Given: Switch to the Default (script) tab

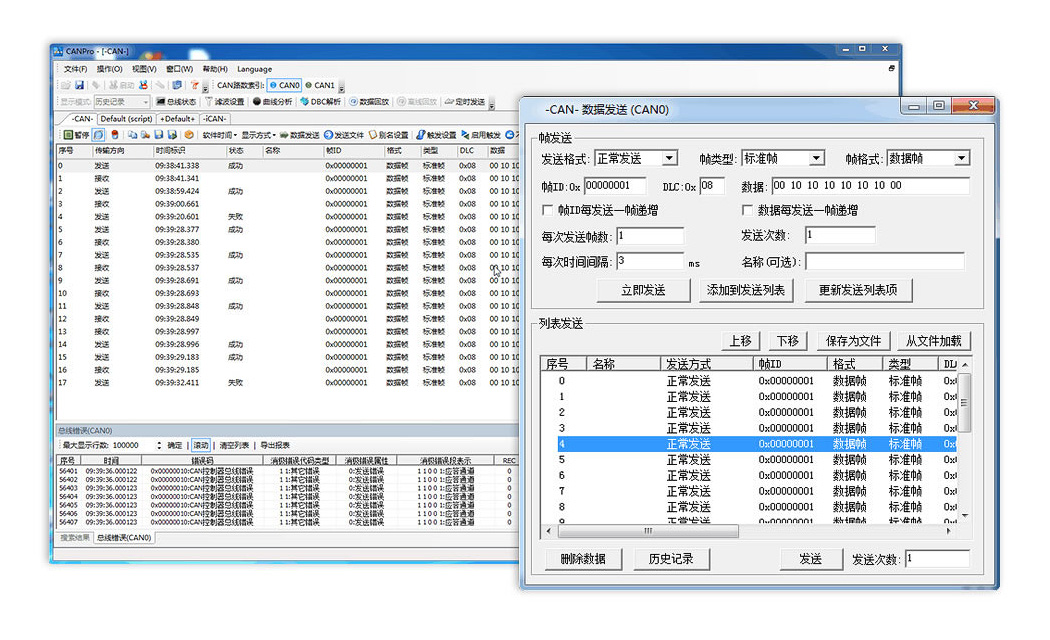Looking at the screenshot, I should (x=126, y=119).
